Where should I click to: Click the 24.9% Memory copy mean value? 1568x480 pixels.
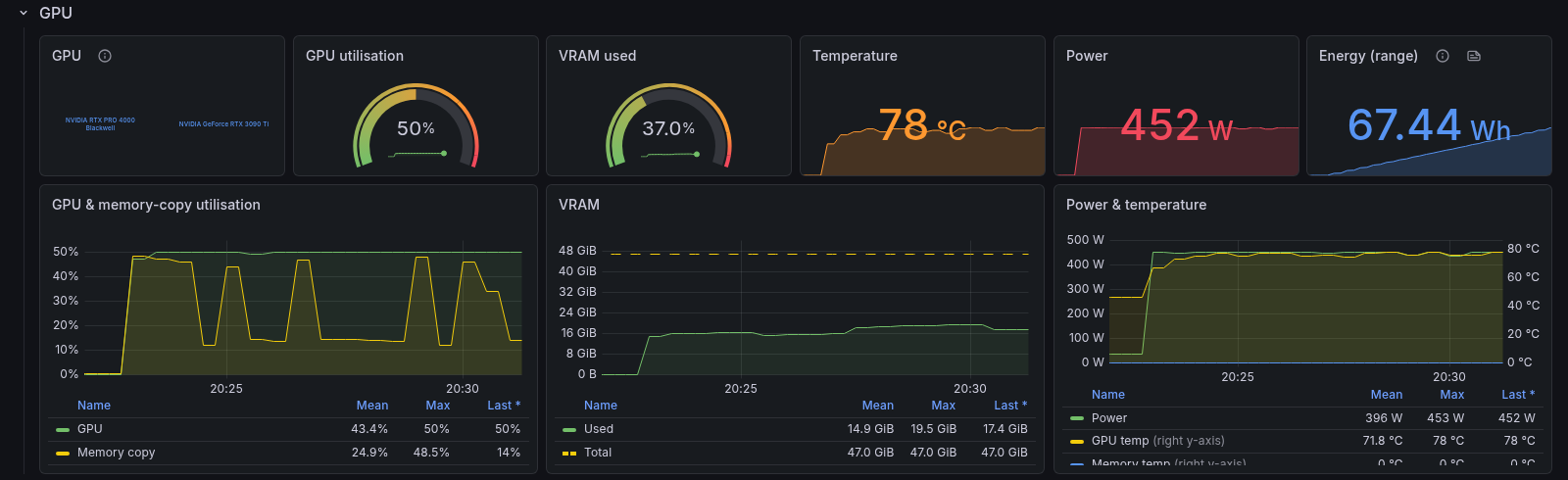click(x=369, y=453)
